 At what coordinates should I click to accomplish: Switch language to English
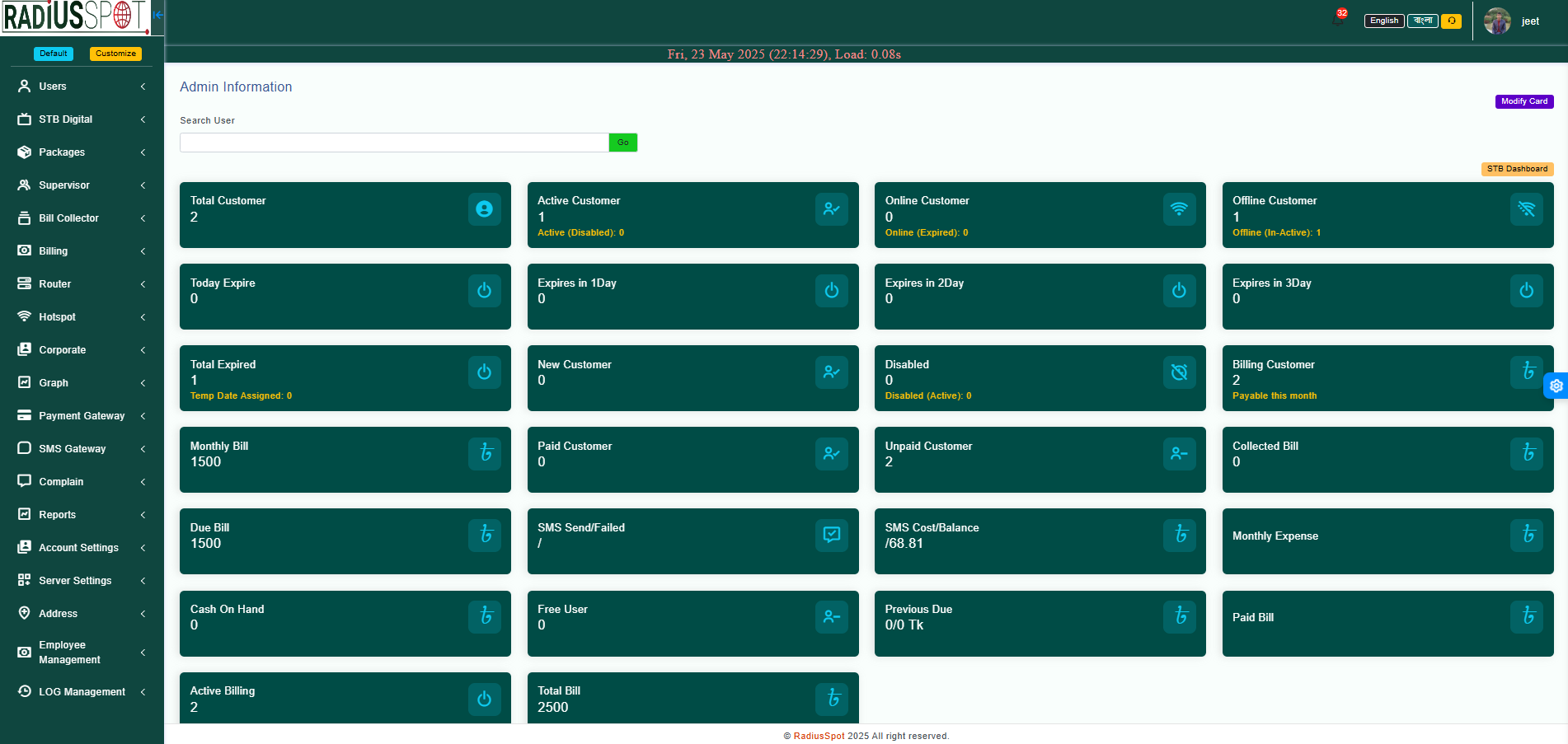(1384, 21)
